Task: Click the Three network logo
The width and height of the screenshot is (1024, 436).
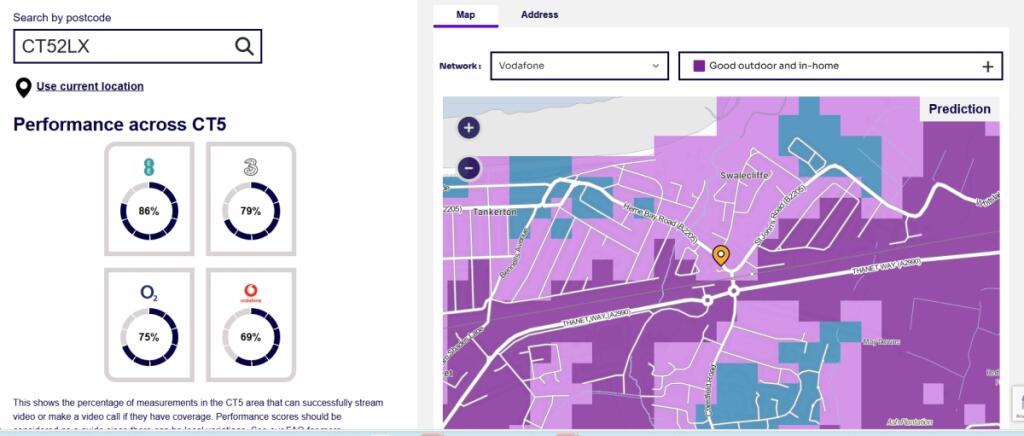Action: click(251, 168)
